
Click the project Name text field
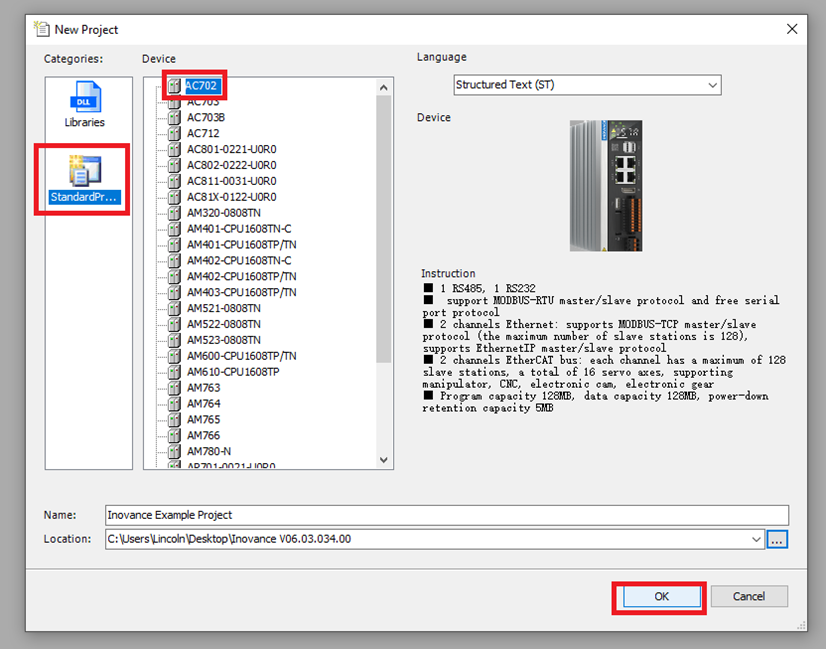click(x=446, y=515)
